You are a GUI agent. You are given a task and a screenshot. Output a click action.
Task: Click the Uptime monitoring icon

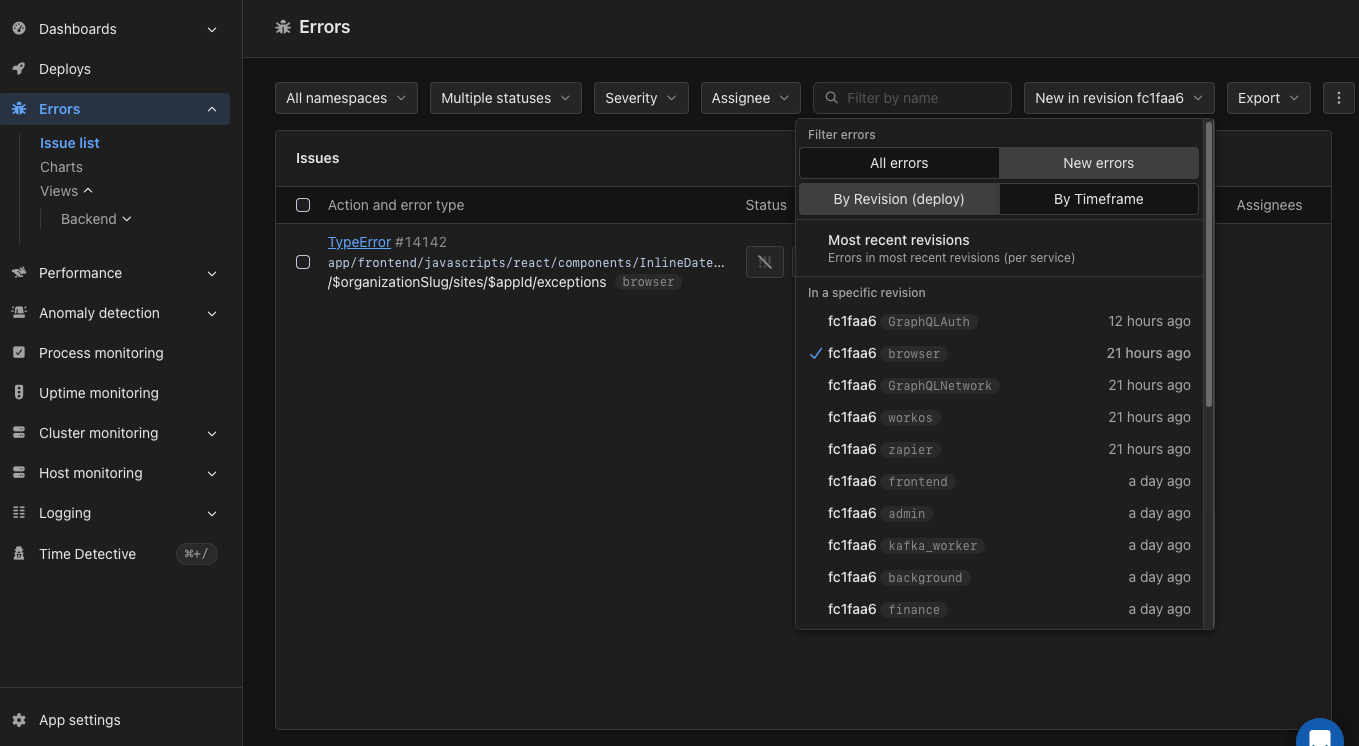19,393
